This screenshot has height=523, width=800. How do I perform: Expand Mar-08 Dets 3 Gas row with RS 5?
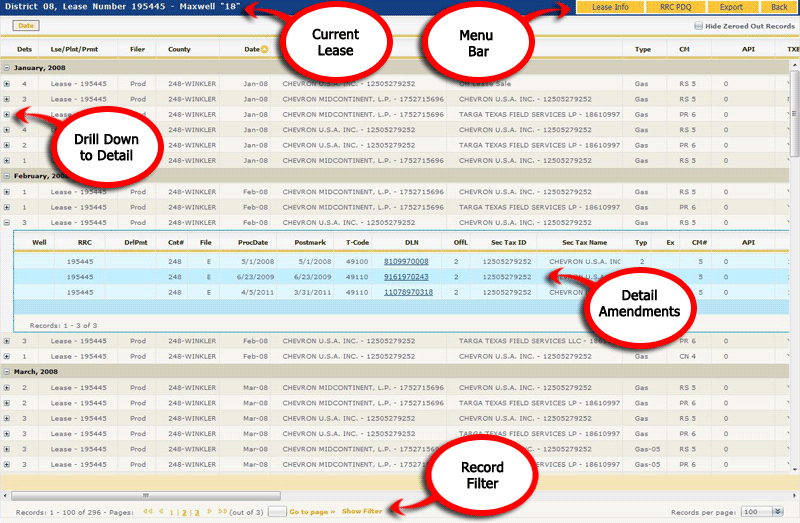coord(7,418)
